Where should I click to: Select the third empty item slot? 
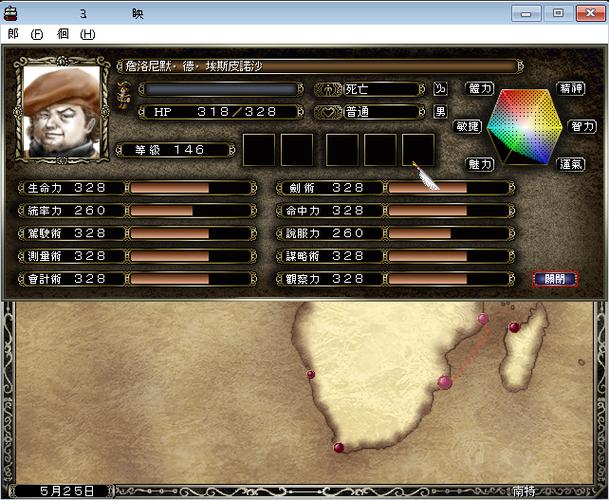[x=342, y=150]
